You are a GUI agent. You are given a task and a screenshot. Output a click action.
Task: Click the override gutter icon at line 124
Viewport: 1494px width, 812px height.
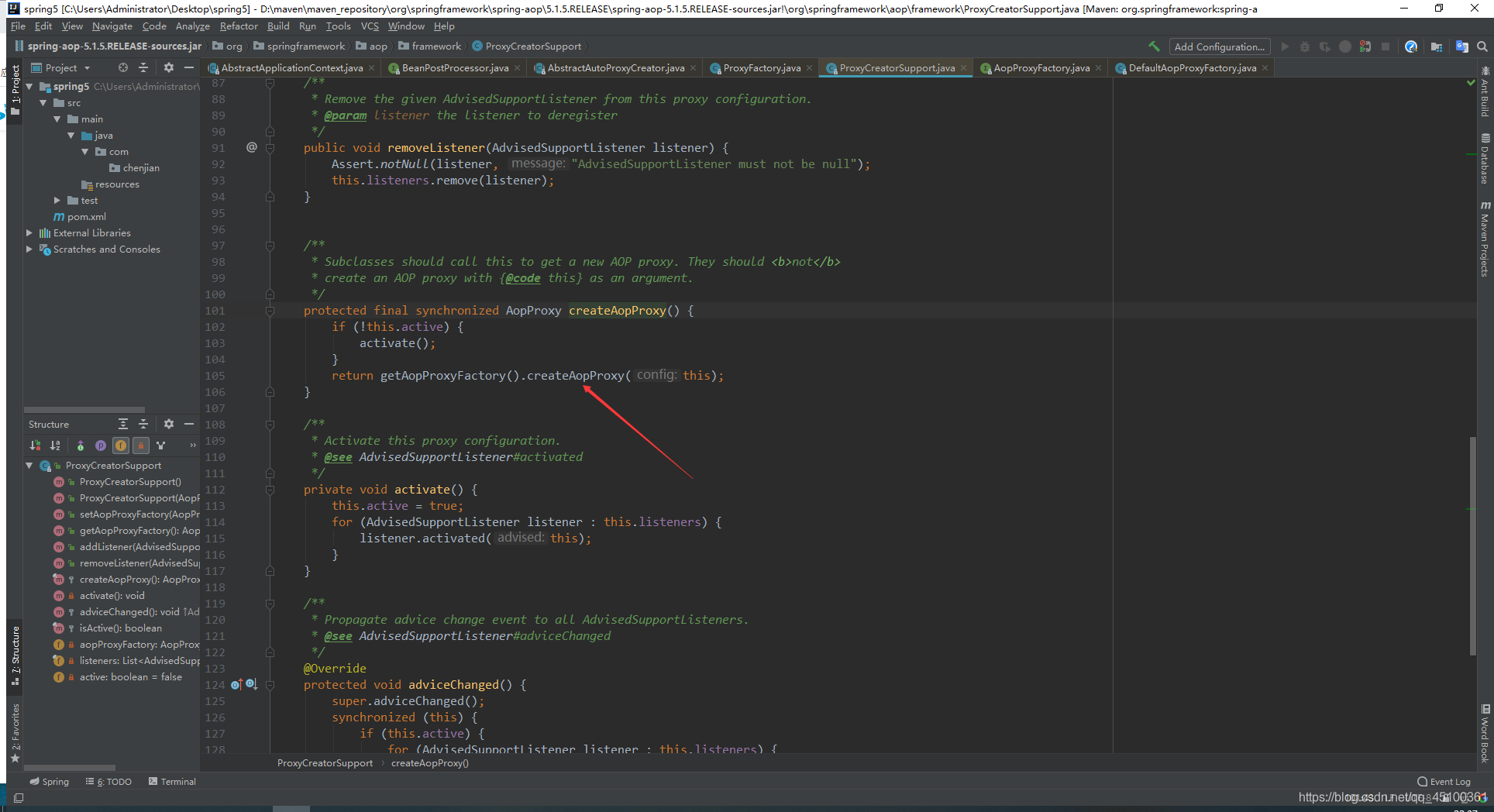pyautogui.click(x=236, y=684)
